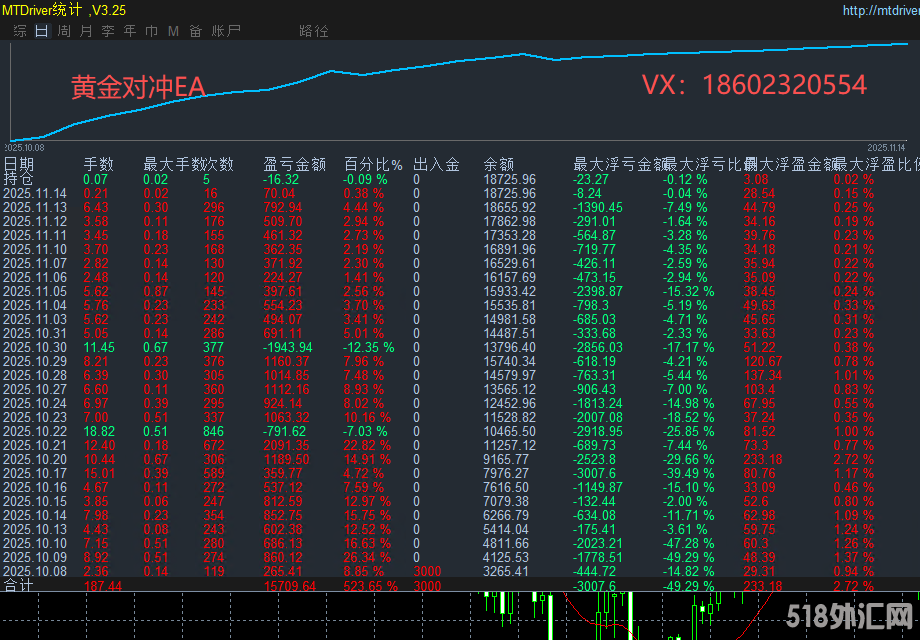
Task: Open the 备 notes icon
Action: pos(195,31)
